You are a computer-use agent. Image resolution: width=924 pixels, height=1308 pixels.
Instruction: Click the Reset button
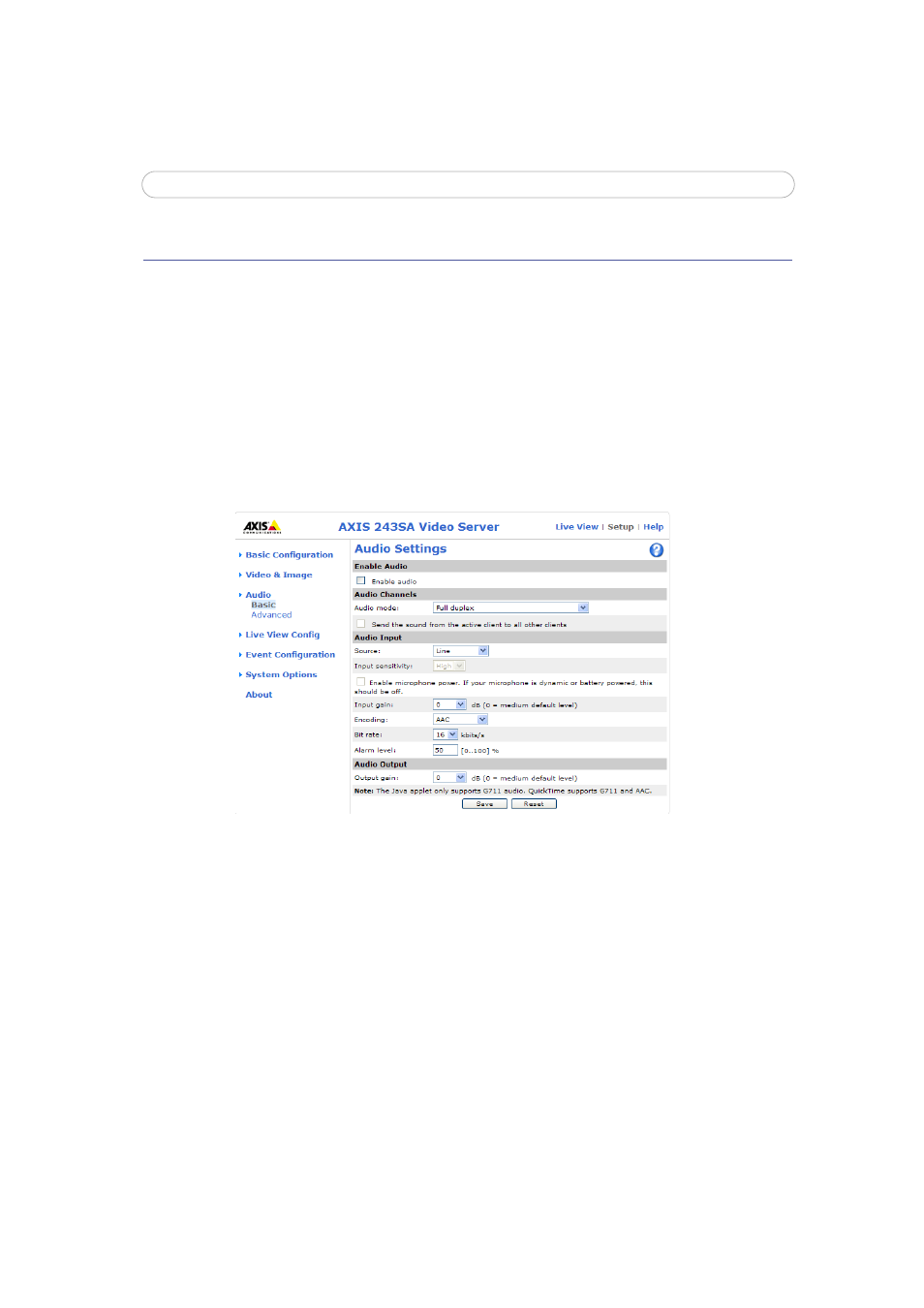[534, 804]
